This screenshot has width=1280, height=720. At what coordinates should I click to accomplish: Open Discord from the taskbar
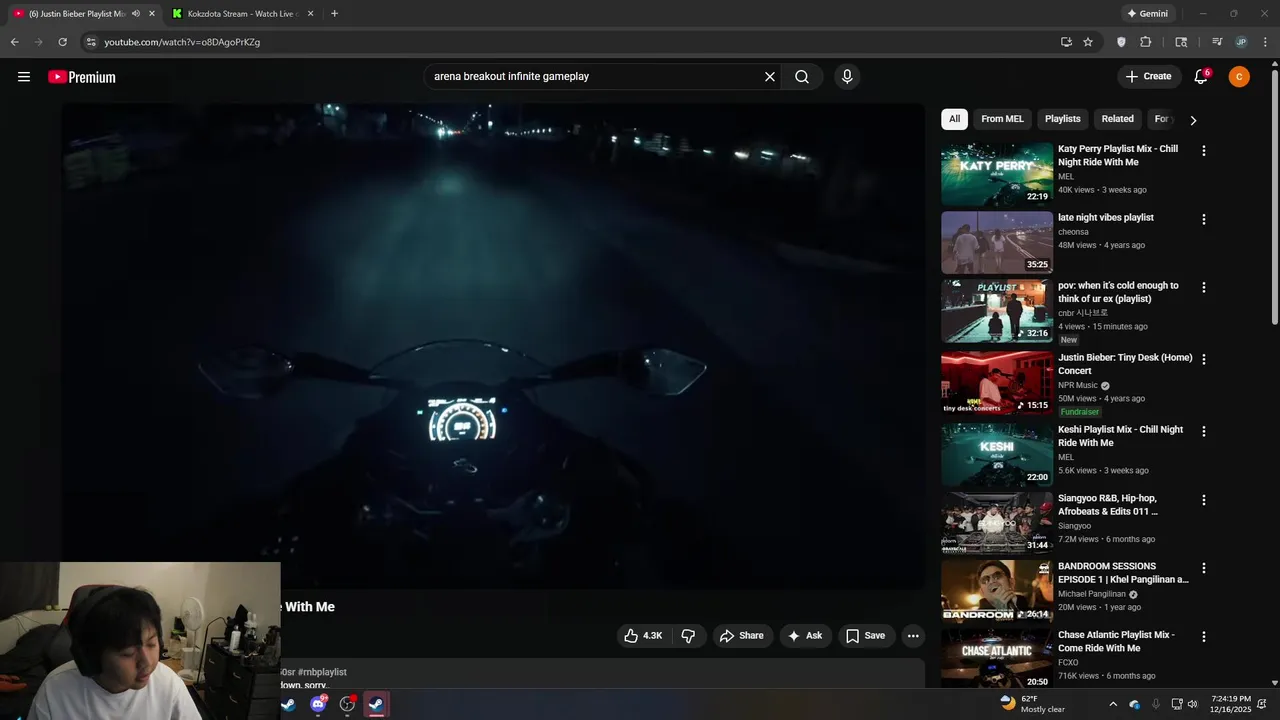(x=318, y=704)
